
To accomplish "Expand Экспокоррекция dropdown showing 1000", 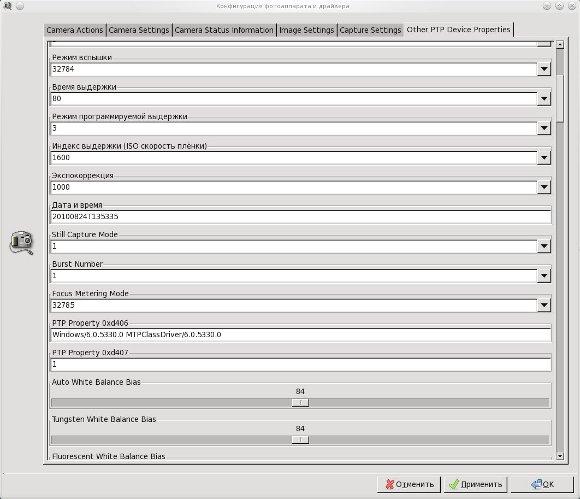I will (544, 187).
